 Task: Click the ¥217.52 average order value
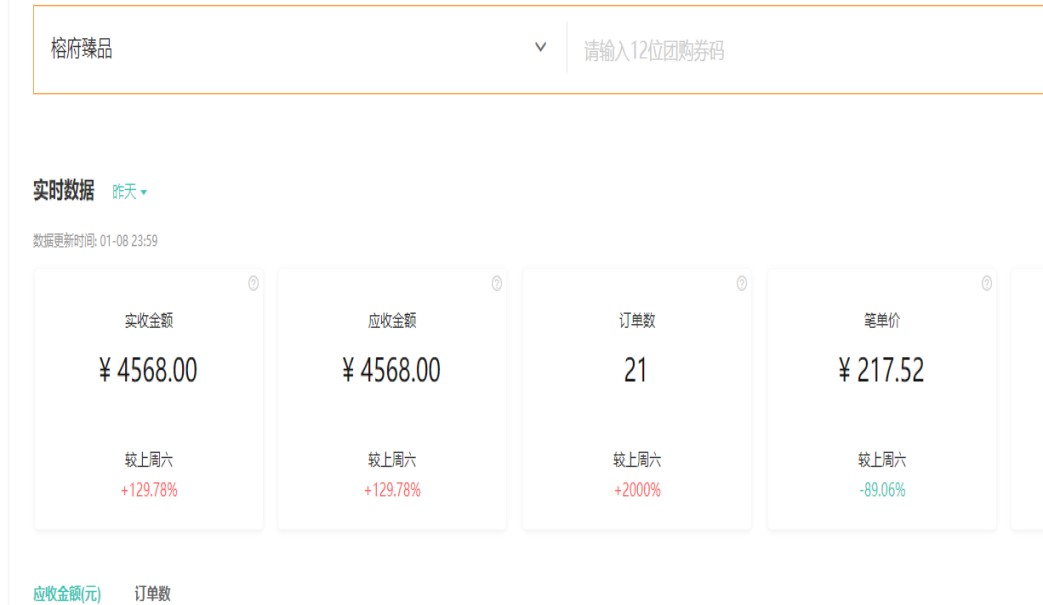(882, 371)
